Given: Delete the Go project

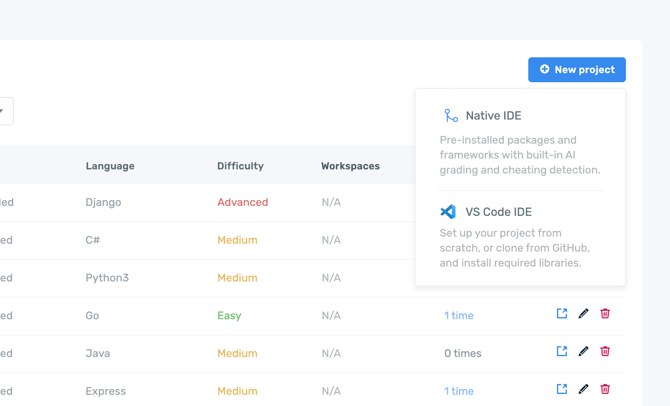Looking at the screenshot, I should (x=605, y=314).
